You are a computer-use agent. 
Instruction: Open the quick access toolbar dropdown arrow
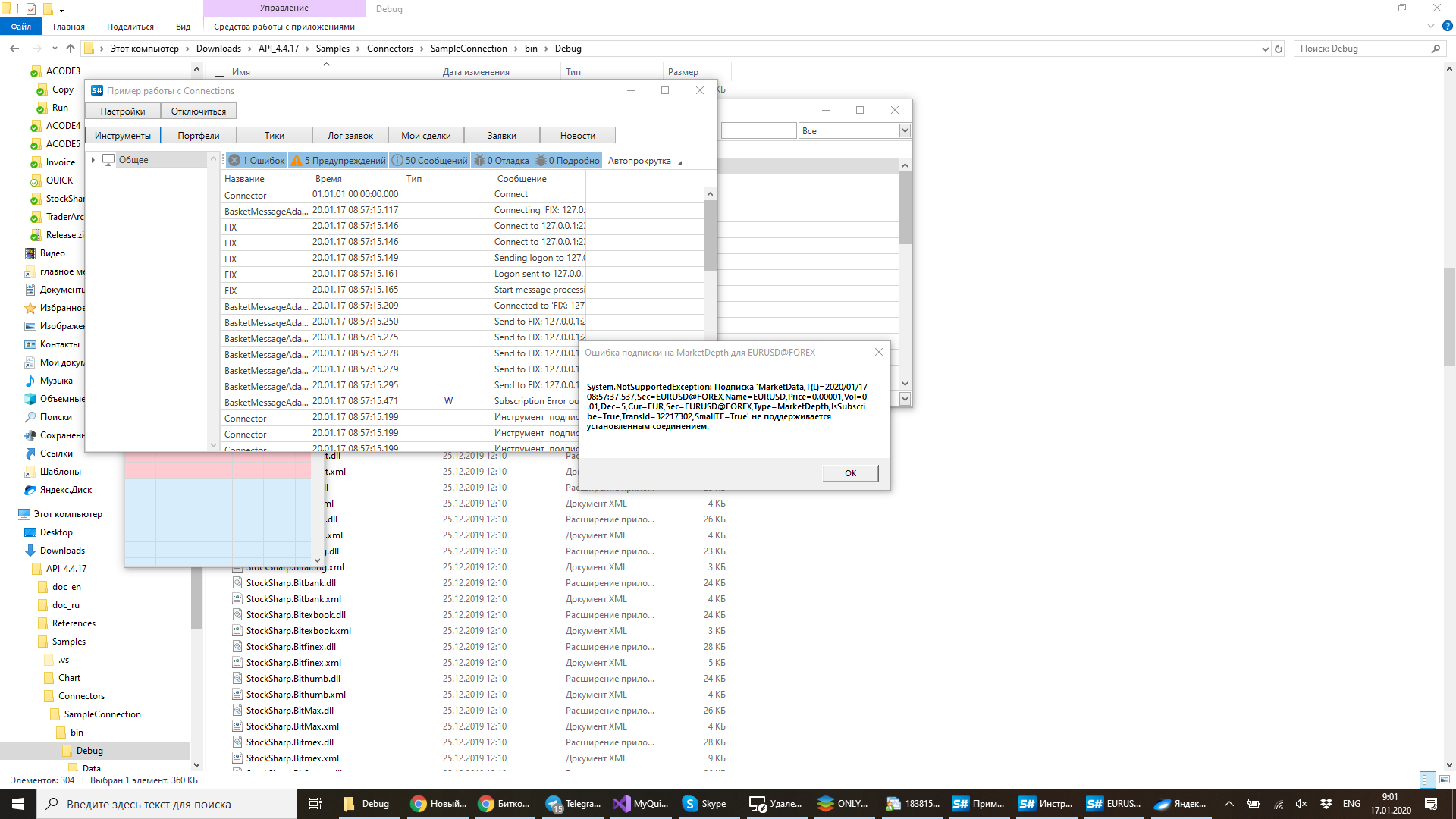tap(61, 9)
